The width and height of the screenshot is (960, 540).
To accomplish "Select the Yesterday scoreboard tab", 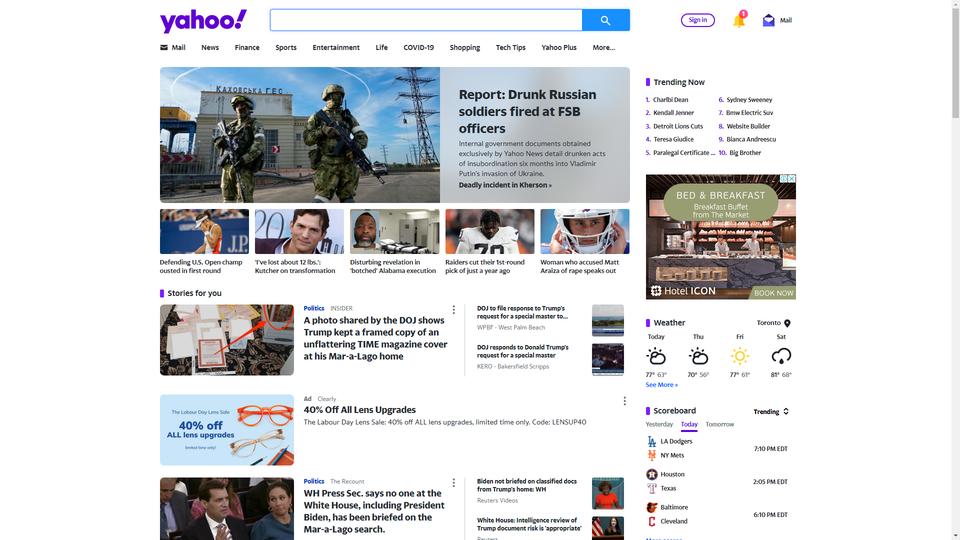I will 659,424.
